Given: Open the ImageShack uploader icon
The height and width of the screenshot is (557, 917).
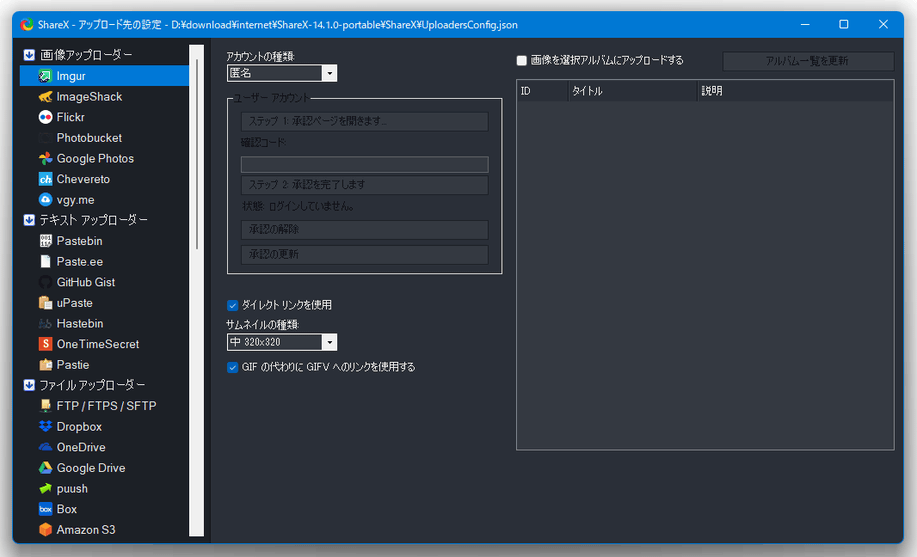Looking at the screenshot, I should point(45,97).
